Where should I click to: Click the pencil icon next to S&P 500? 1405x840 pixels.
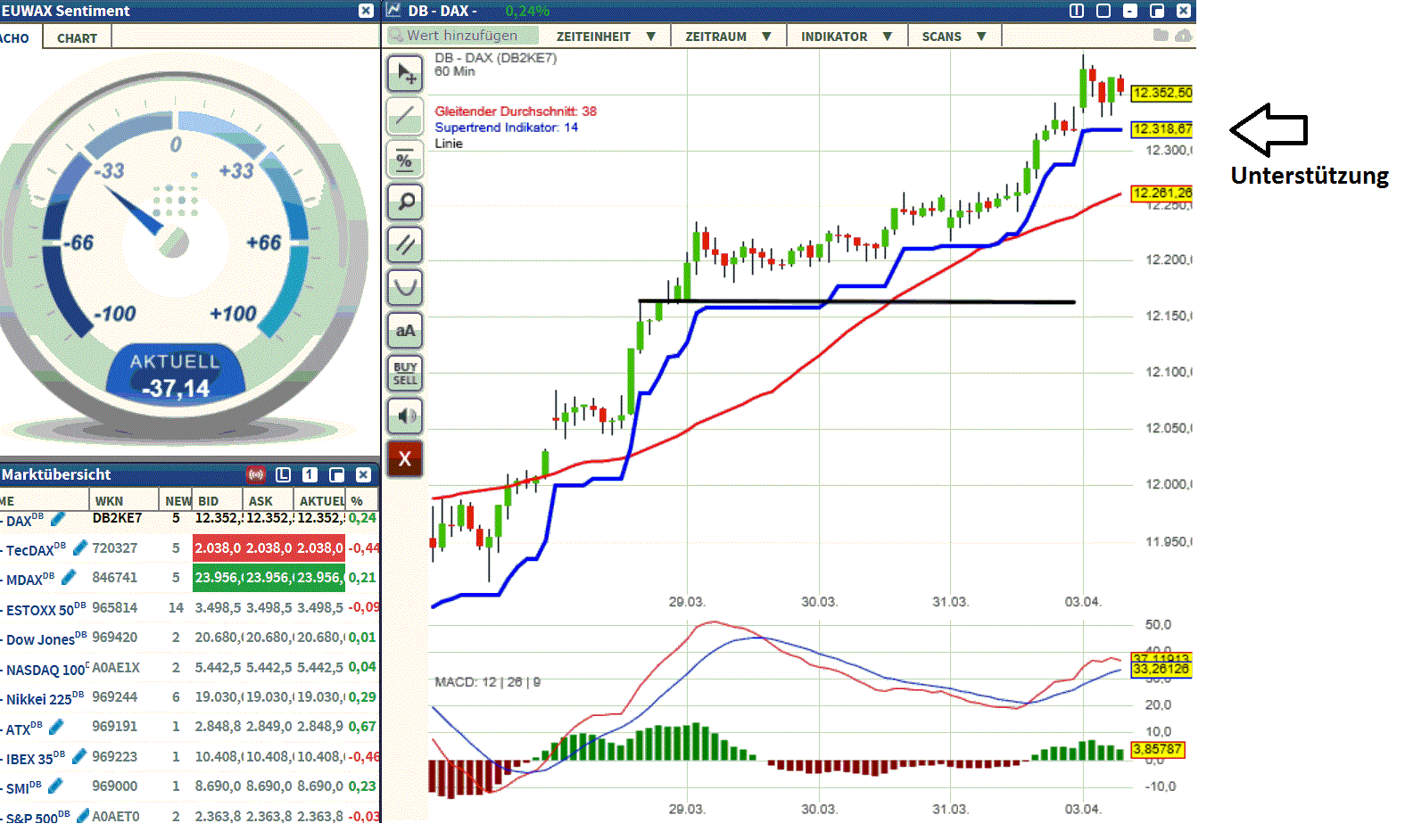coord(83,815)
